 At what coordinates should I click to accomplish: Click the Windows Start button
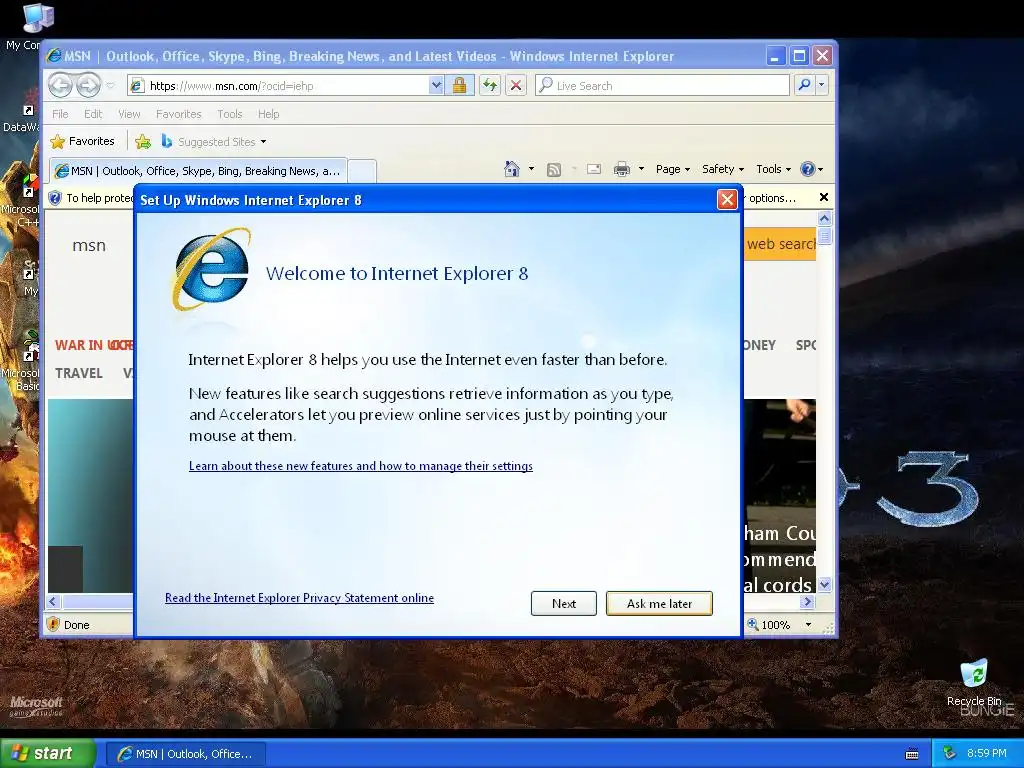click(x=48, y=754)
